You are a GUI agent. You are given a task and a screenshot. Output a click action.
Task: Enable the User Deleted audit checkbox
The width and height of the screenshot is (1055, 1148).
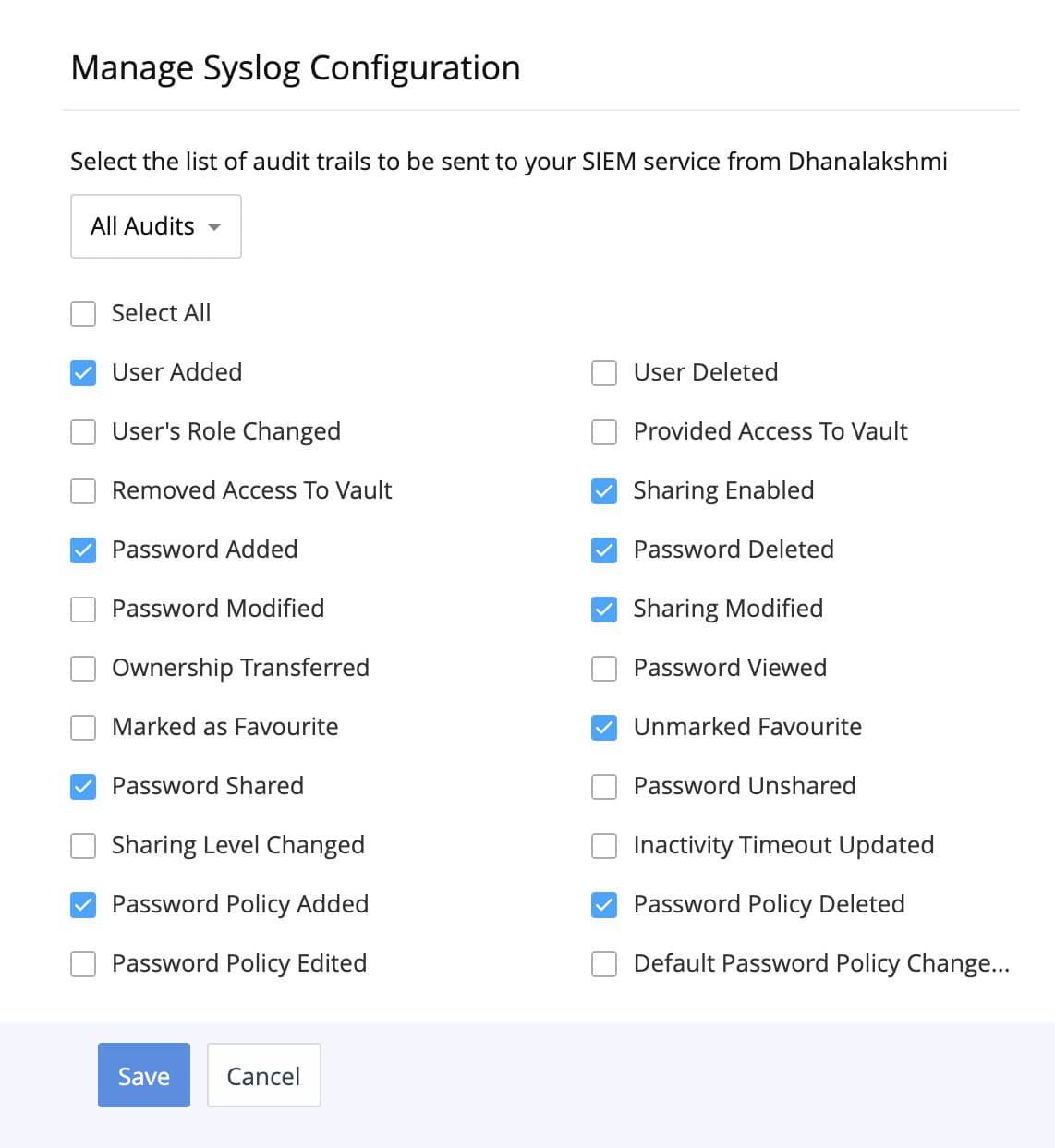coord(604,373)
